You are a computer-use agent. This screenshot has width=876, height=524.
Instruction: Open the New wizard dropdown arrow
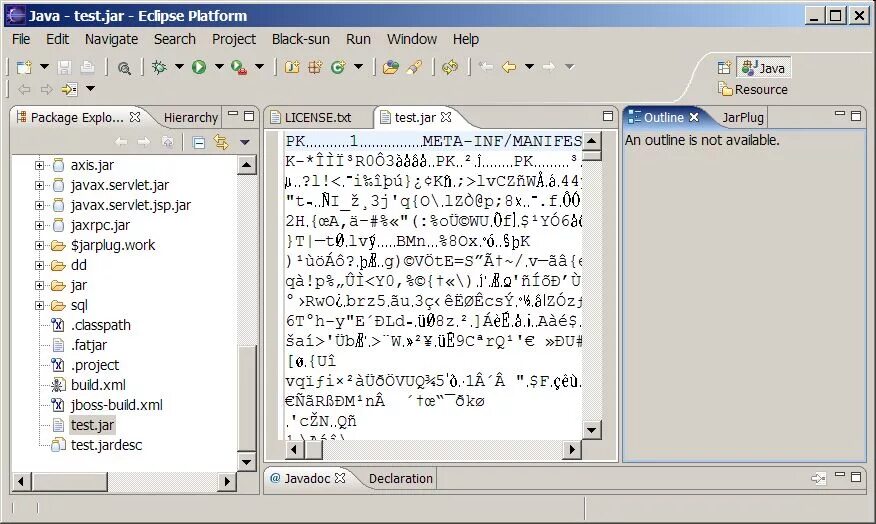pos(44,67)
